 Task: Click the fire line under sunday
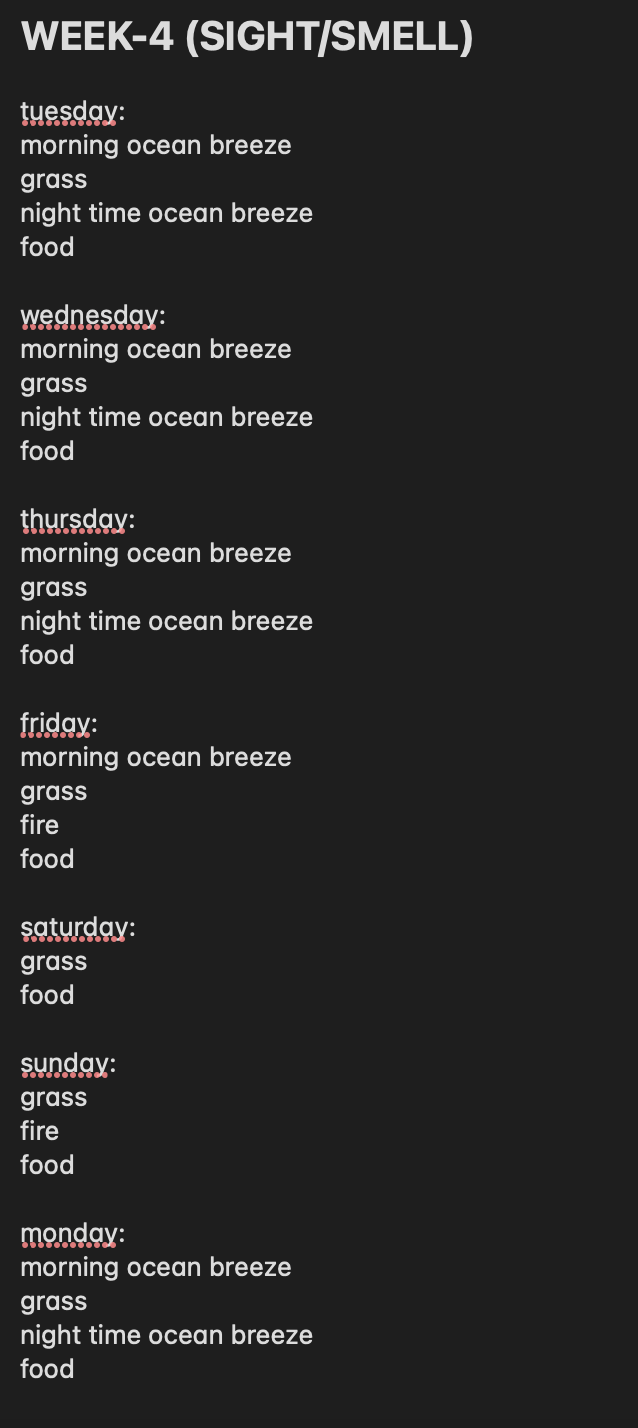click(x=40, y=1131)
